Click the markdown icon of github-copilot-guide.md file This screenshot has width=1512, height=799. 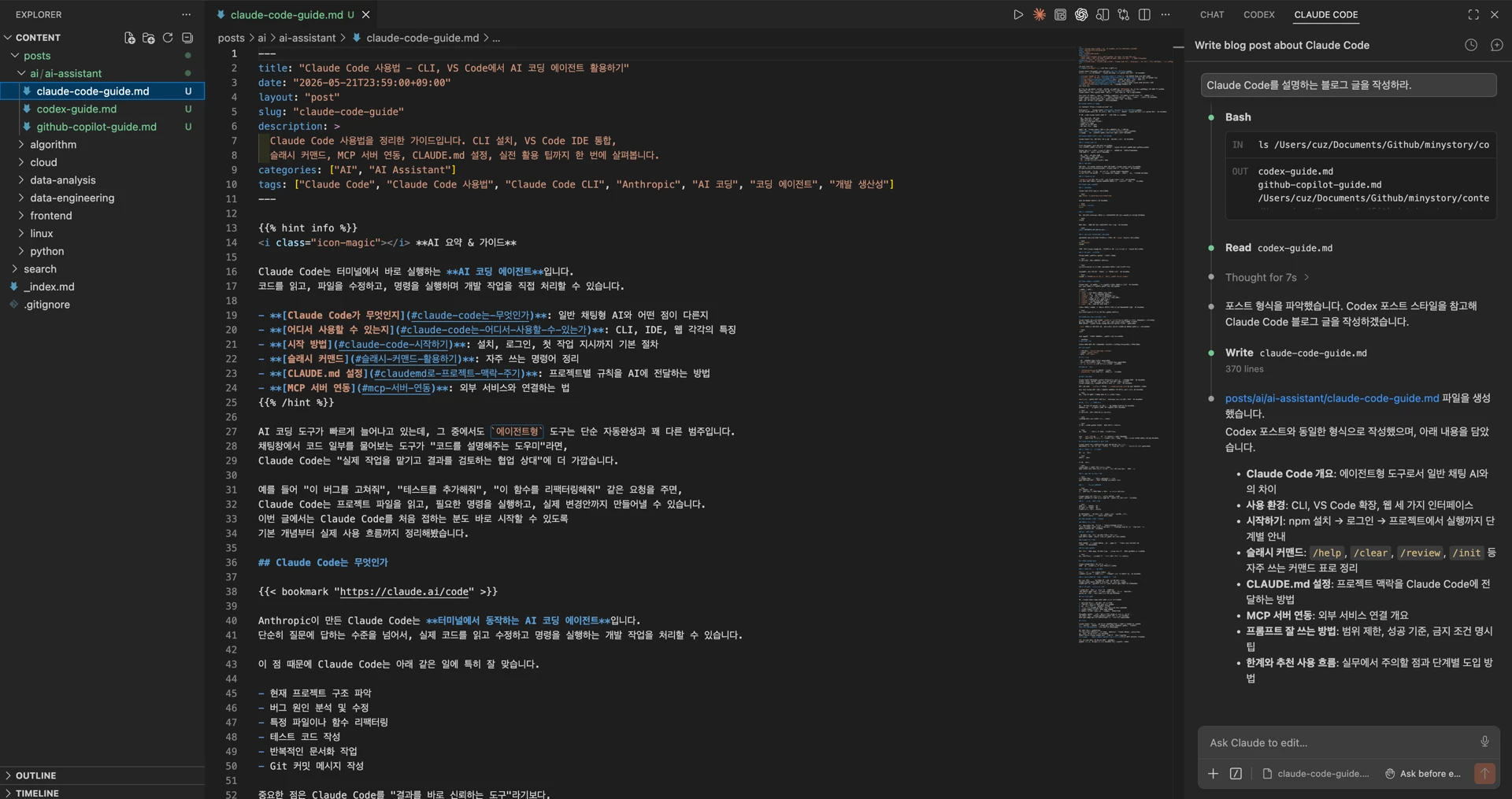click(x=27, y=127)
